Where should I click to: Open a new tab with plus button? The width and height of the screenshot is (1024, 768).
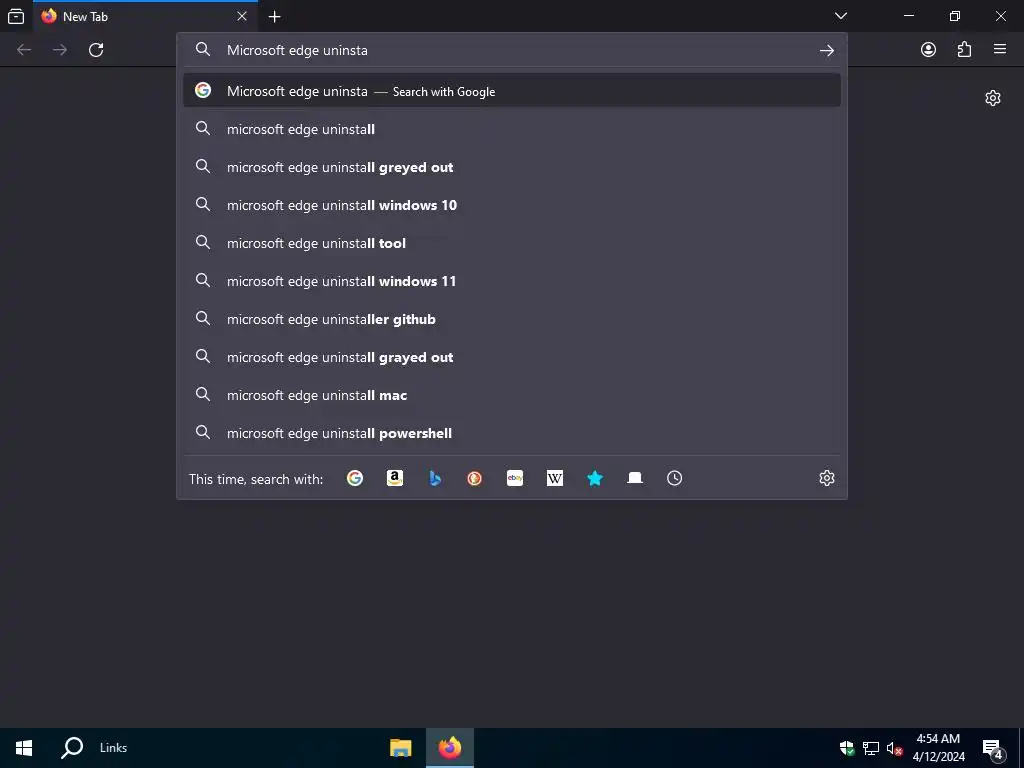point(275,17)
